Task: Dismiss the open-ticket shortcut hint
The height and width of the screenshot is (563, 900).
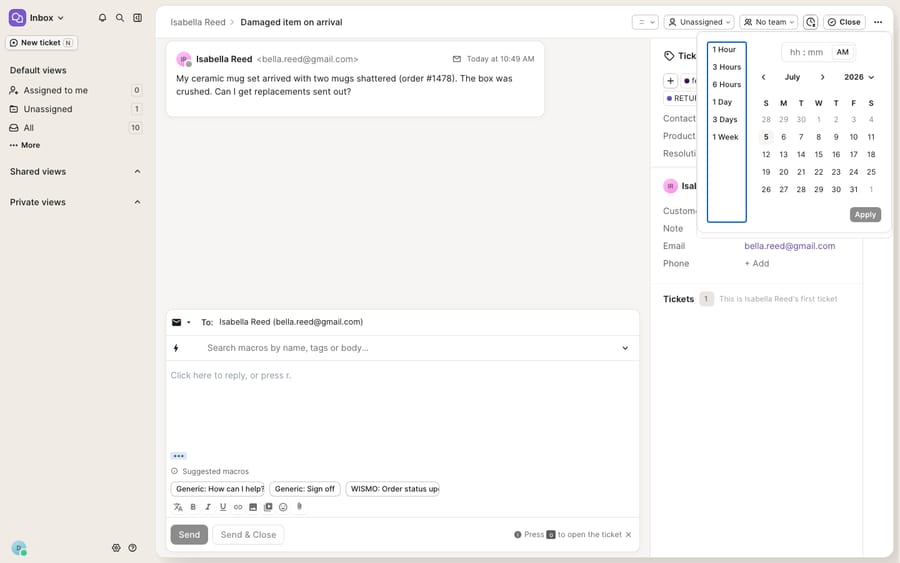Action: (629, 534)
